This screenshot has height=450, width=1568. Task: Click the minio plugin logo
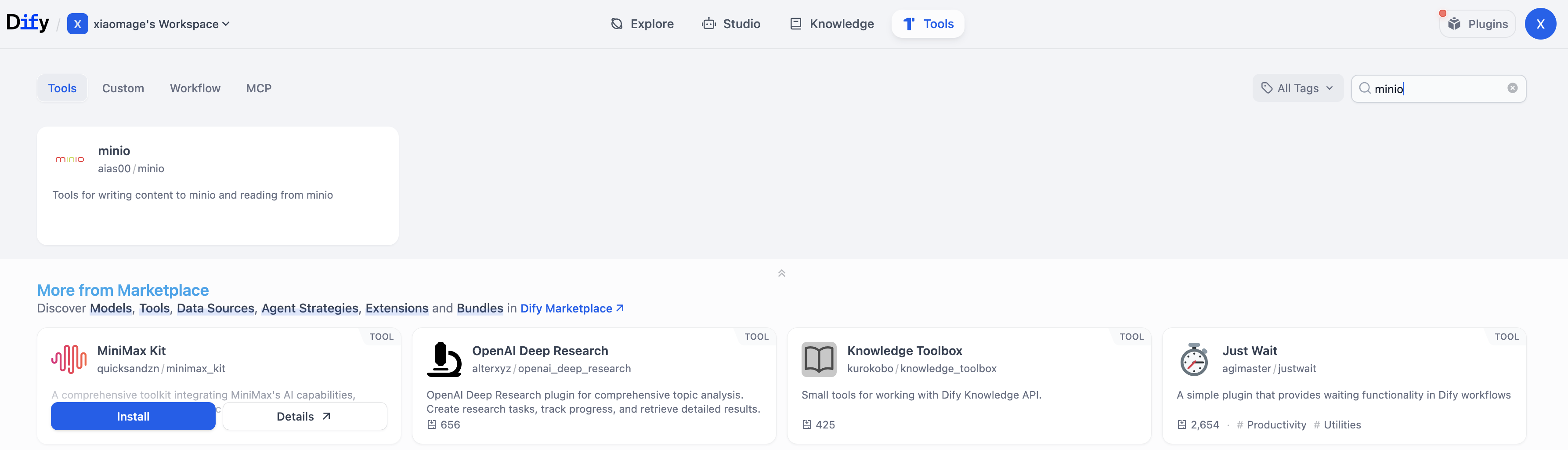(70, 159)
